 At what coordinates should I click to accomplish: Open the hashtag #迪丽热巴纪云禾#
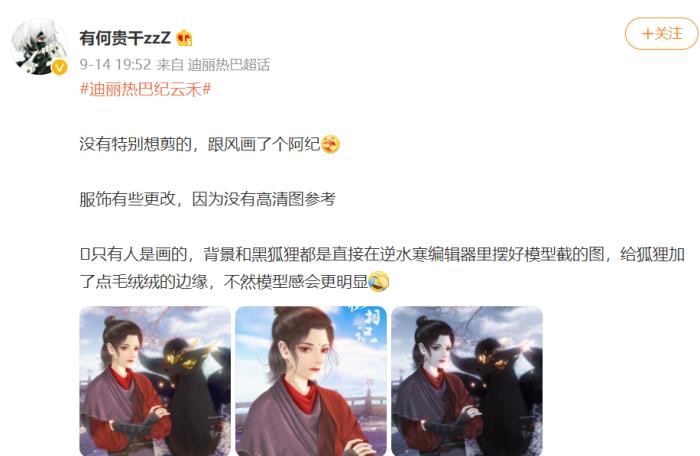tap(145, 89)
